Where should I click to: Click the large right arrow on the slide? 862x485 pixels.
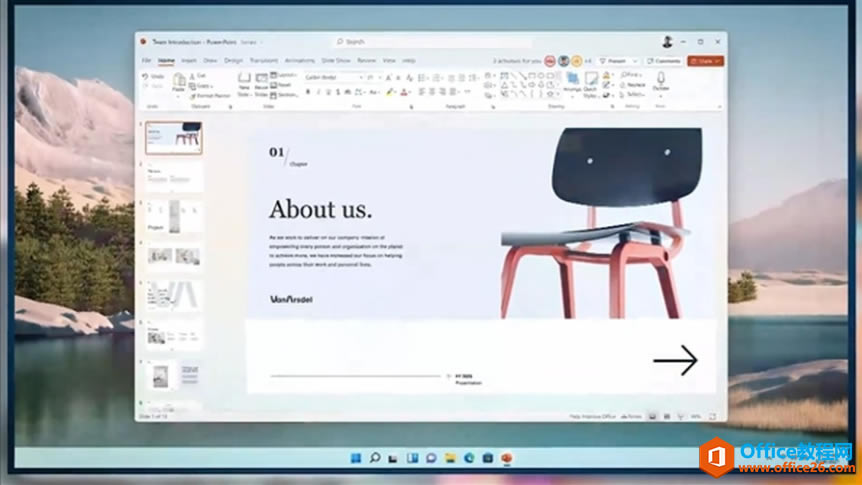tap(675, 361)
